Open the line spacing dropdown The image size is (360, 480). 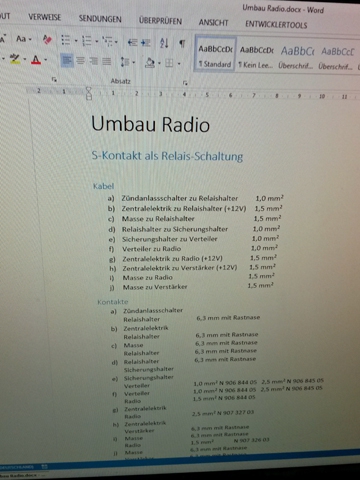click(x=128, y=62)
